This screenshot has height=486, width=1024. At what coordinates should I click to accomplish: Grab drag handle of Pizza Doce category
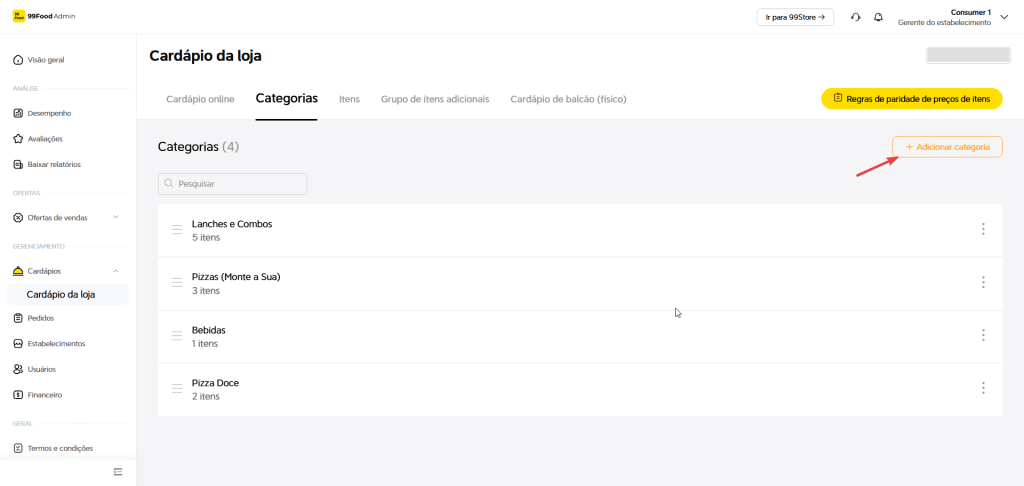point(177,388)
